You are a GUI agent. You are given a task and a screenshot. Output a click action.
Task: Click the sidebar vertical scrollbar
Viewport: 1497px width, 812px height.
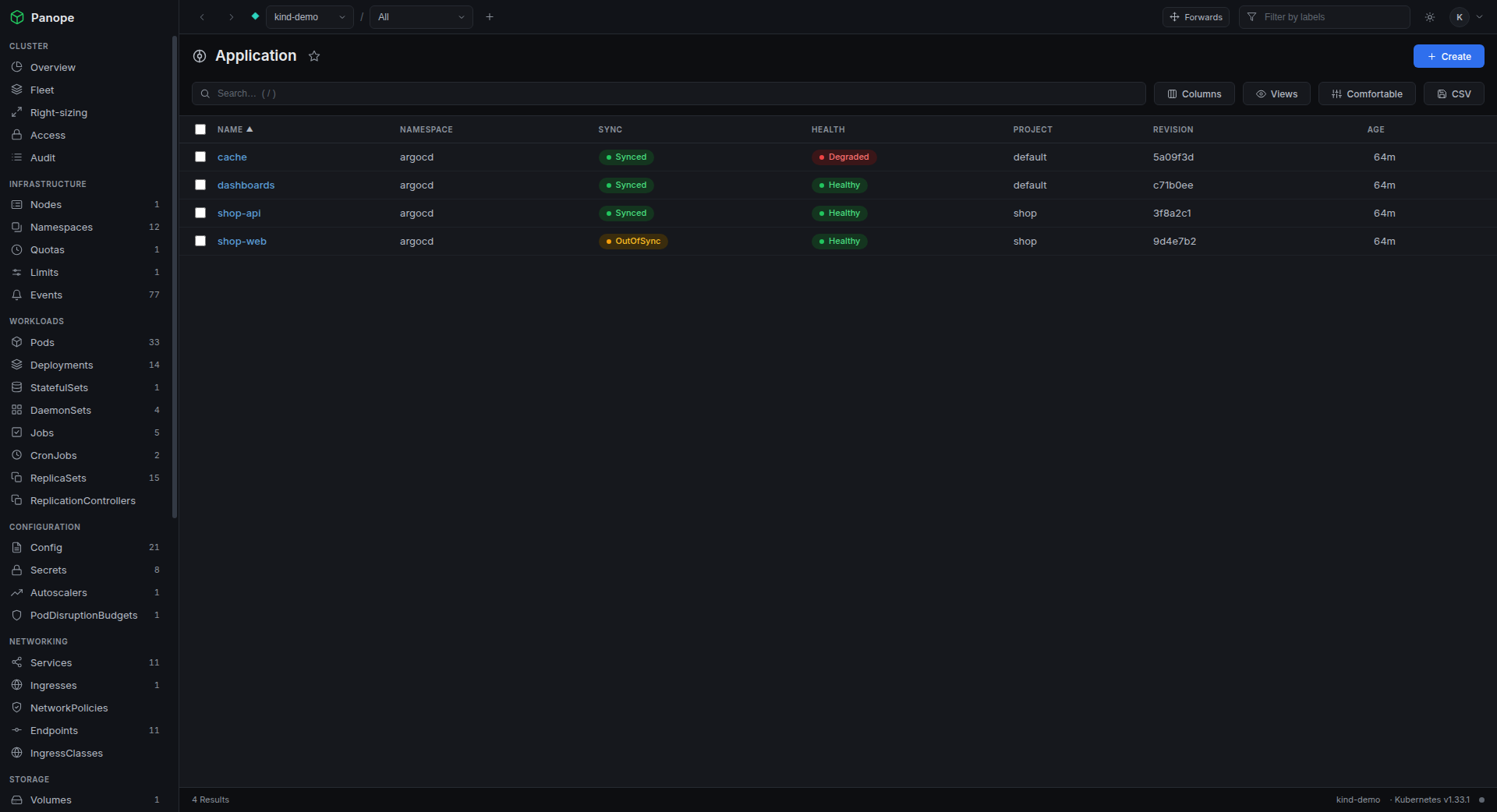pyautogui.click(x=175, y=277)
